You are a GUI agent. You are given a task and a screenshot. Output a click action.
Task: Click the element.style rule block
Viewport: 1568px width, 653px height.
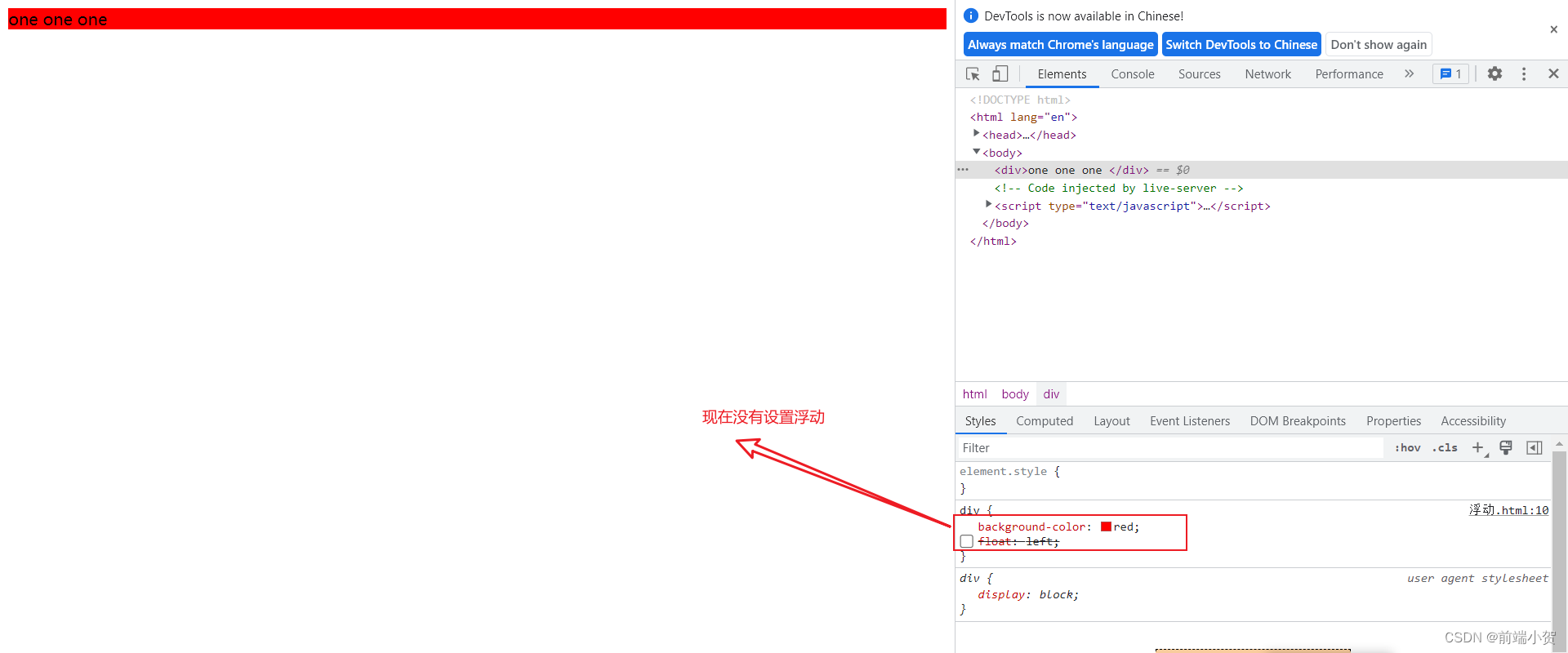coord(1253,480)
